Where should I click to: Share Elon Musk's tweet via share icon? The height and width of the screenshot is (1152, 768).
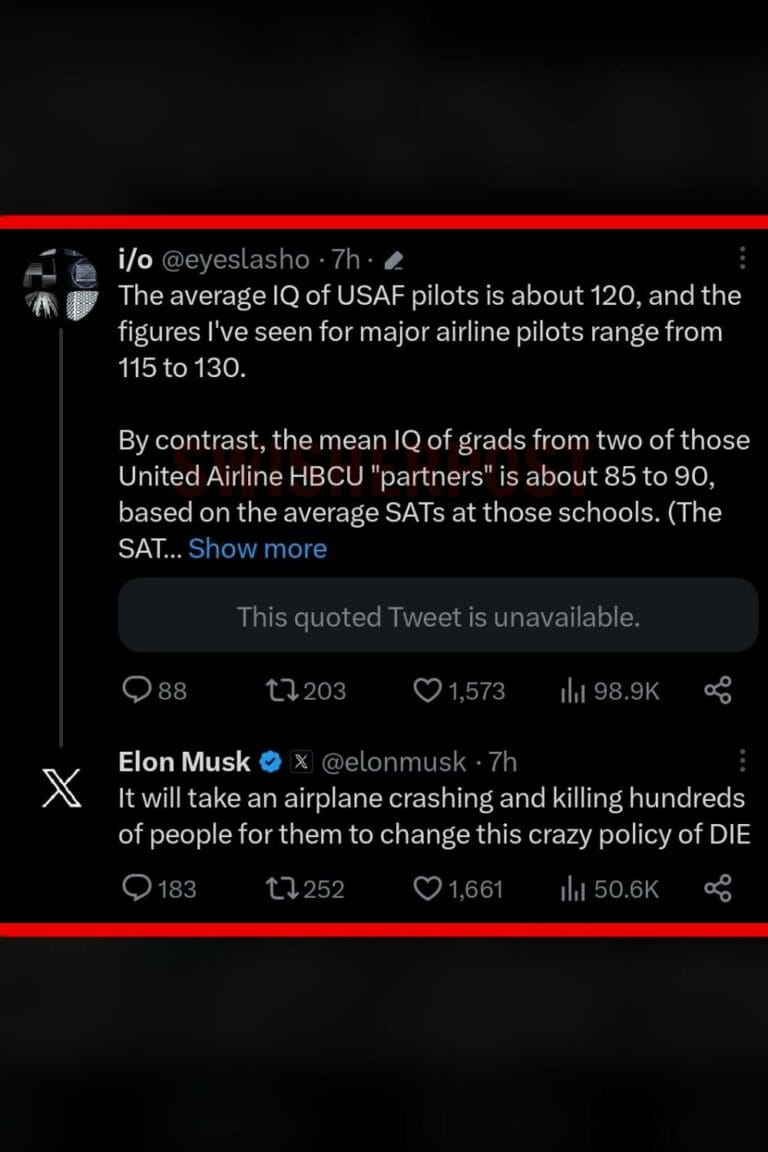coord(718,888)
